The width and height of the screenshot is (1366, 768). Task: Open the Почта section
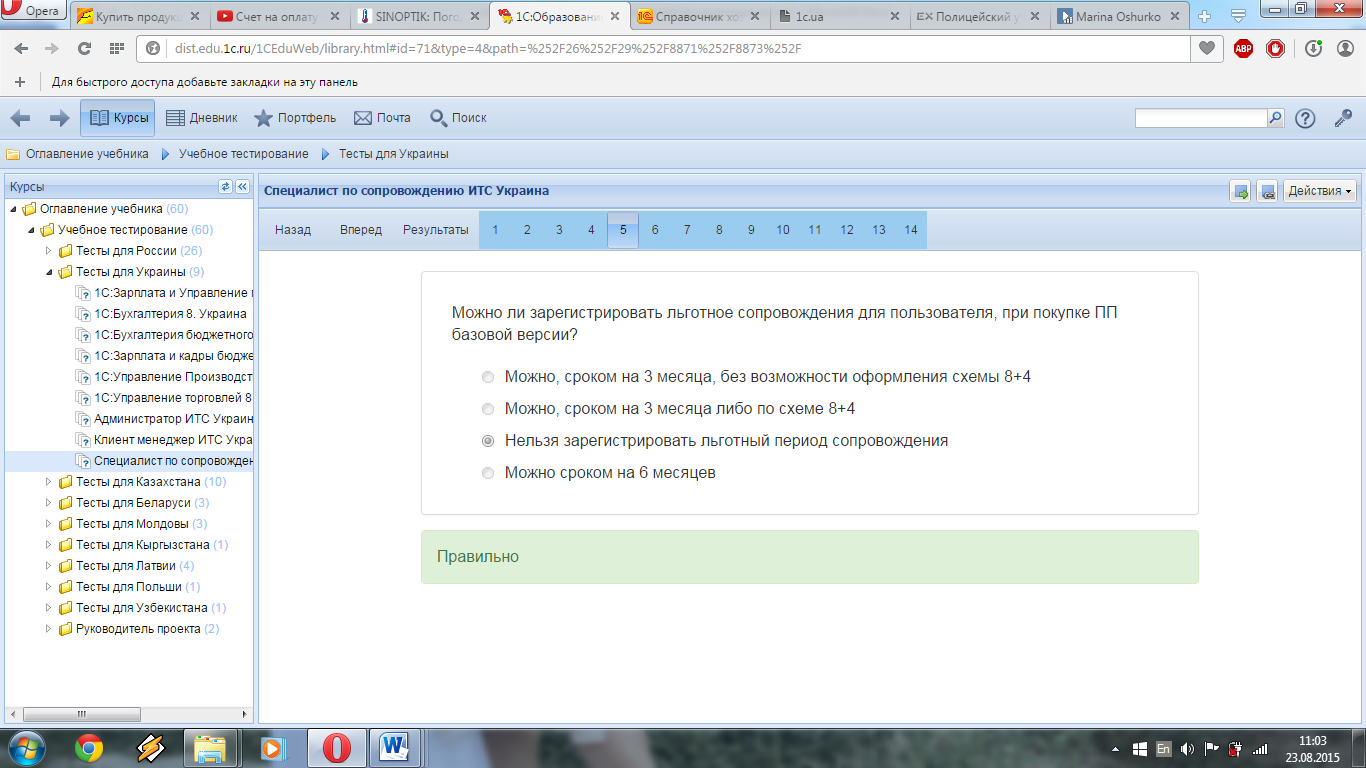(382, 118)
